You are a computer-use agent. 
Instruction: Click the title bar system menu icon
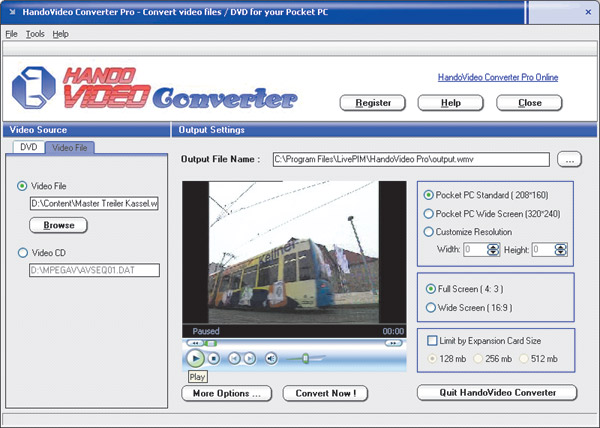coord(12,12)
